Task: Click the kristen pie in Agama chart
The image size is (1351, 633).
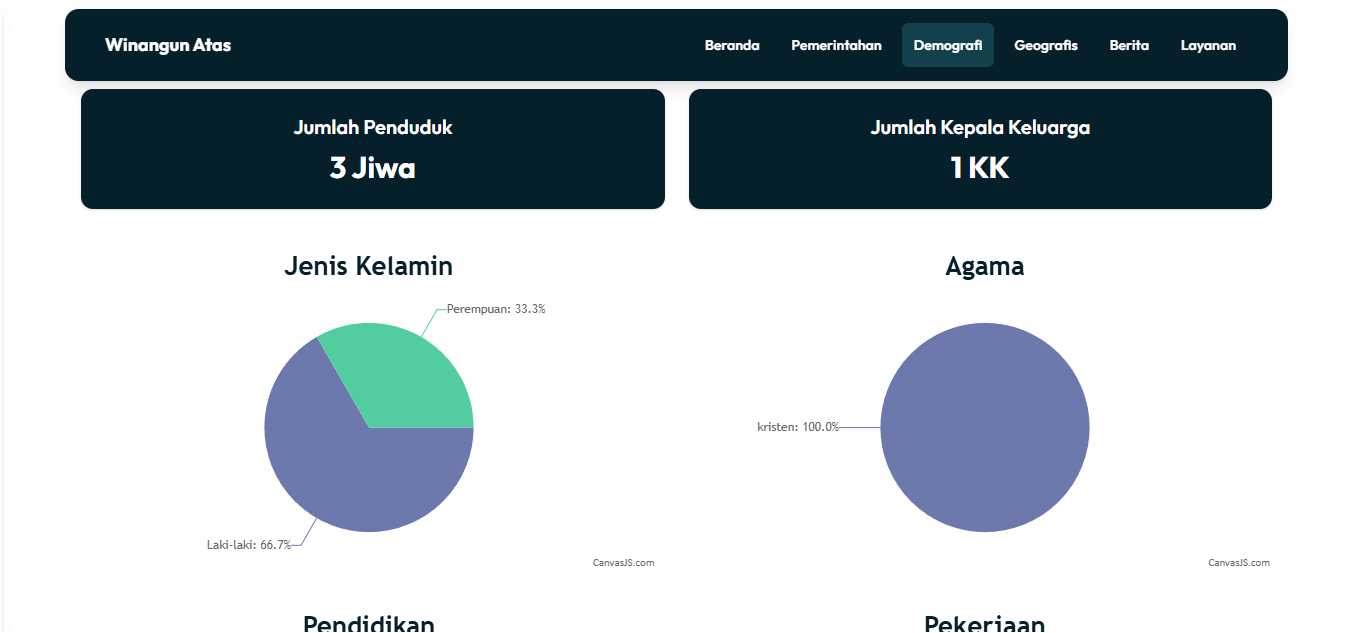Action: (x=985, y=428)
